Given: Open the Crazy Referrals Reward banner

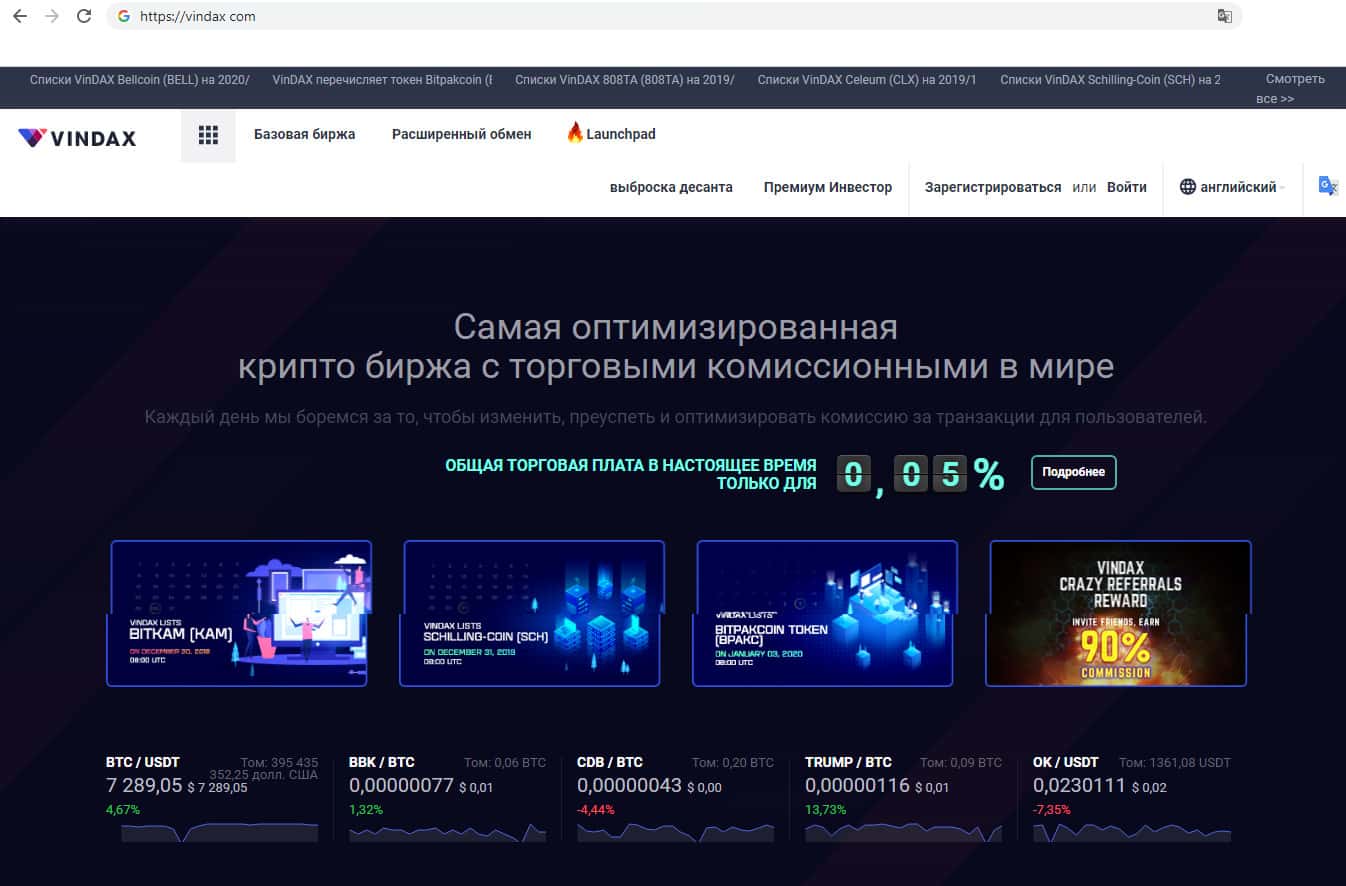Looking at the screenshot, I should (x=1117, y=613).
